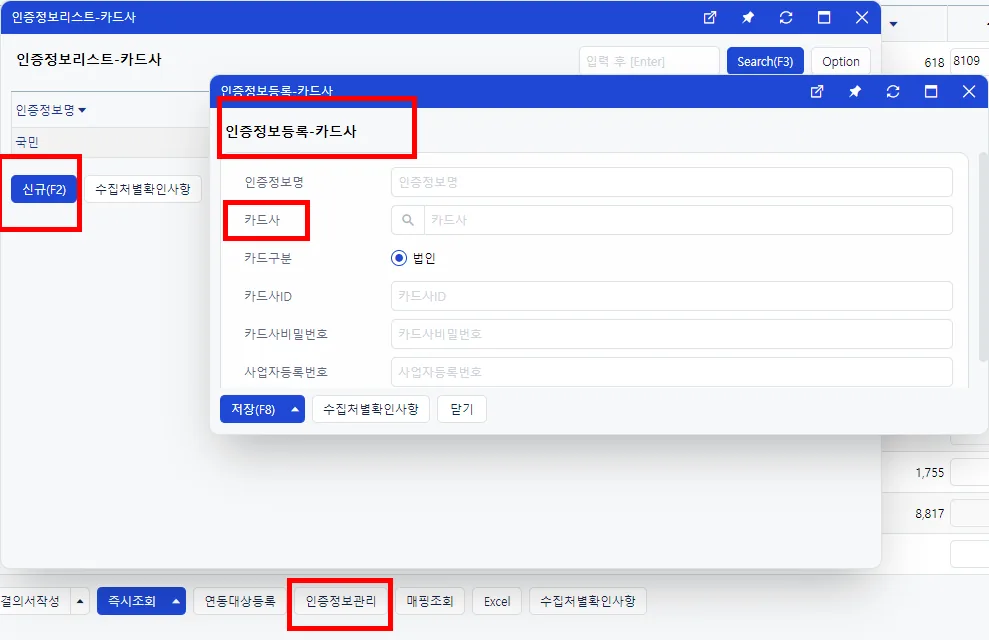989x640 pixels.
Task: Open 매핑조회 in the bottom bar
Action: (x=430, y=602)
